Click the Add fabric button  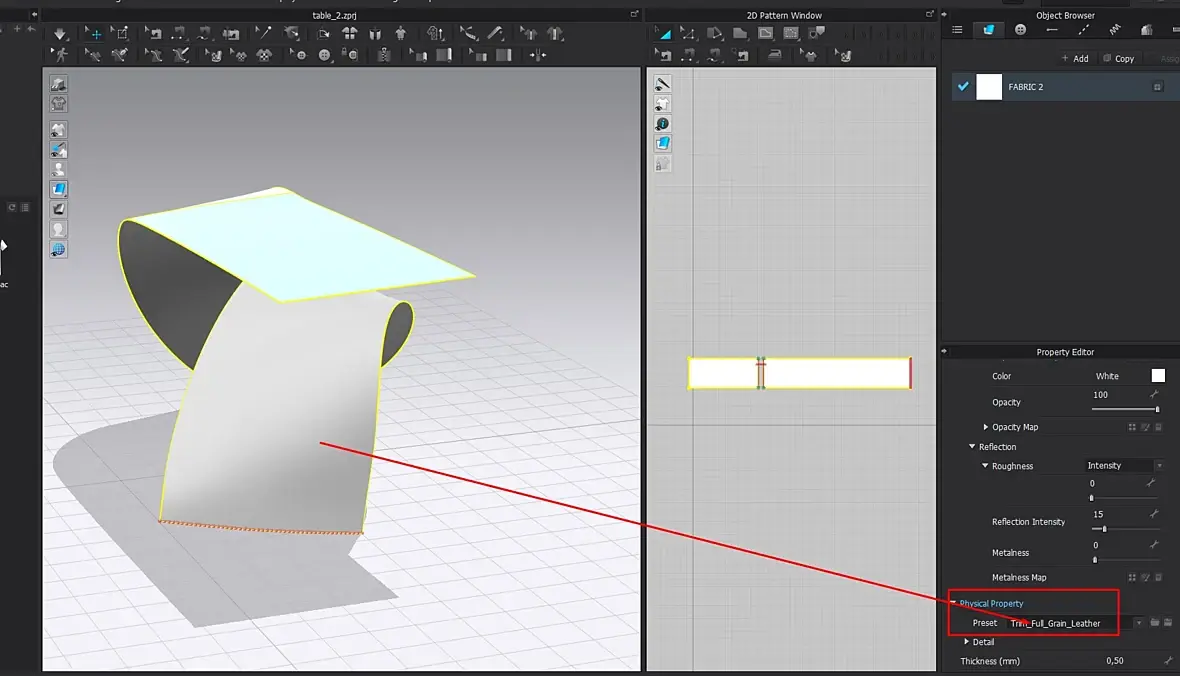1075,59
